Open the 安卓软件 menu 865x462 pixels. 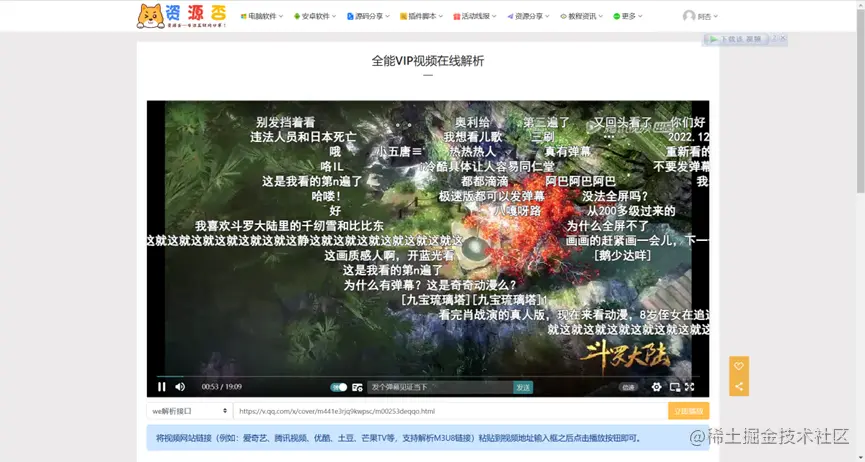pyautogui.click(x=315, y=17)
